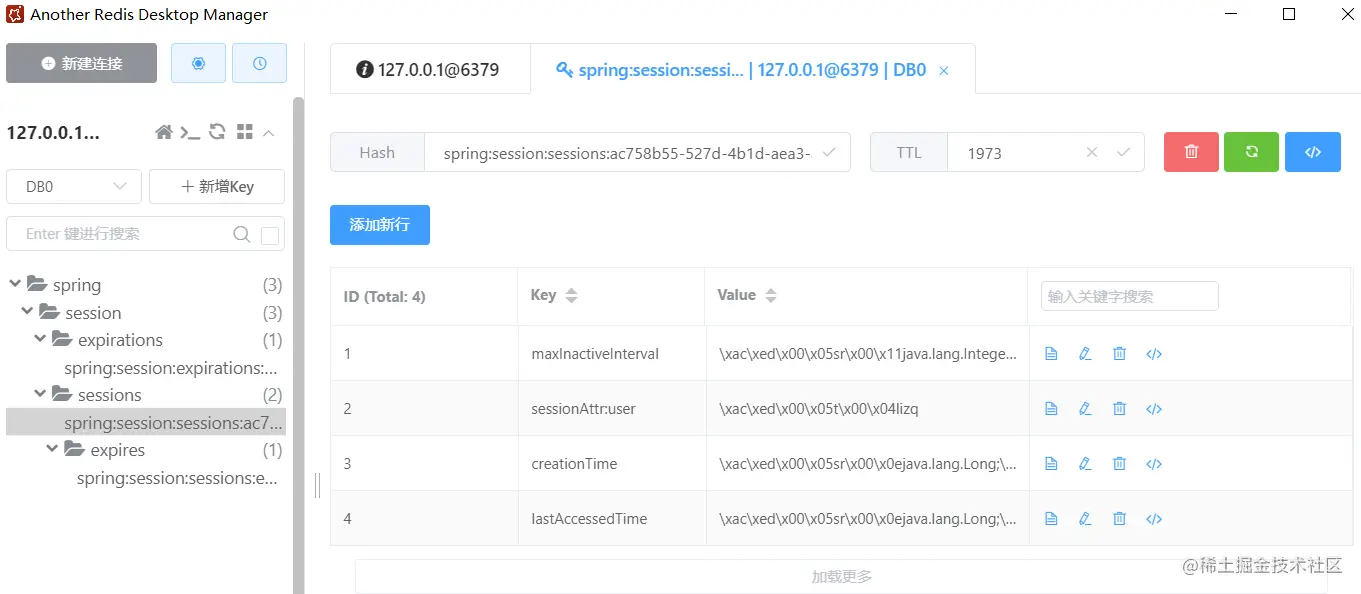Delete the maxInactiveInterval row
The image size is (1361, 594).
point(1119,354)
